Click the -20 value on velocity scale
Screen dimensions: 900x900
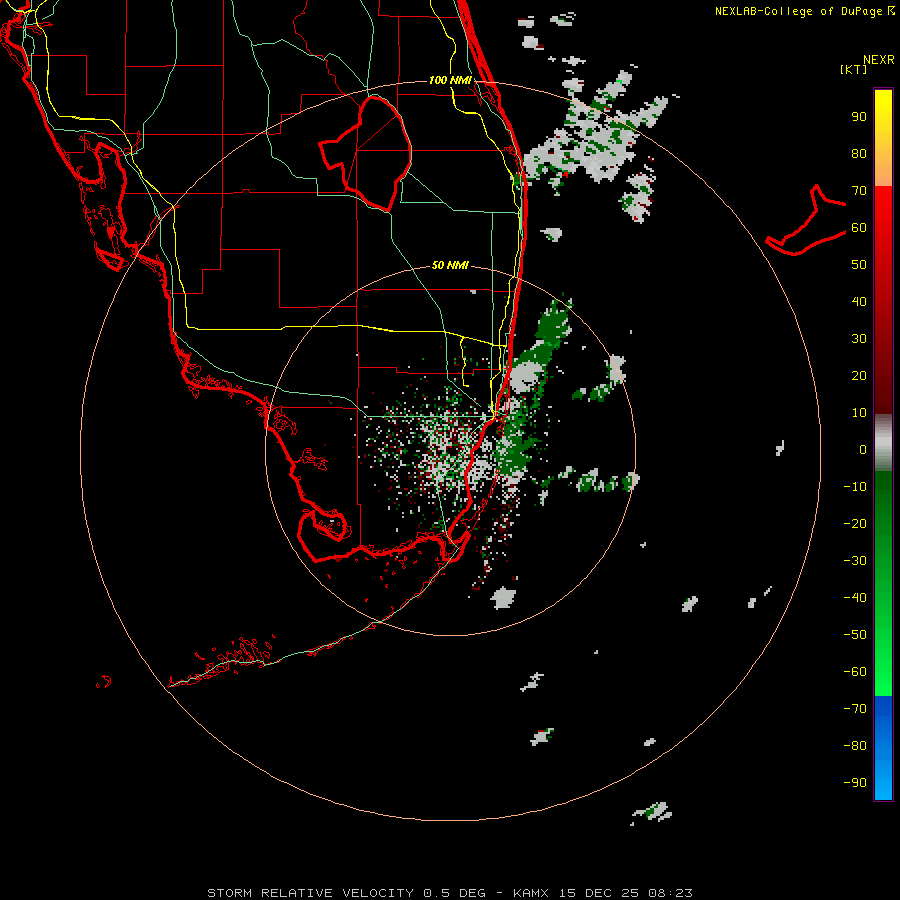855,524
